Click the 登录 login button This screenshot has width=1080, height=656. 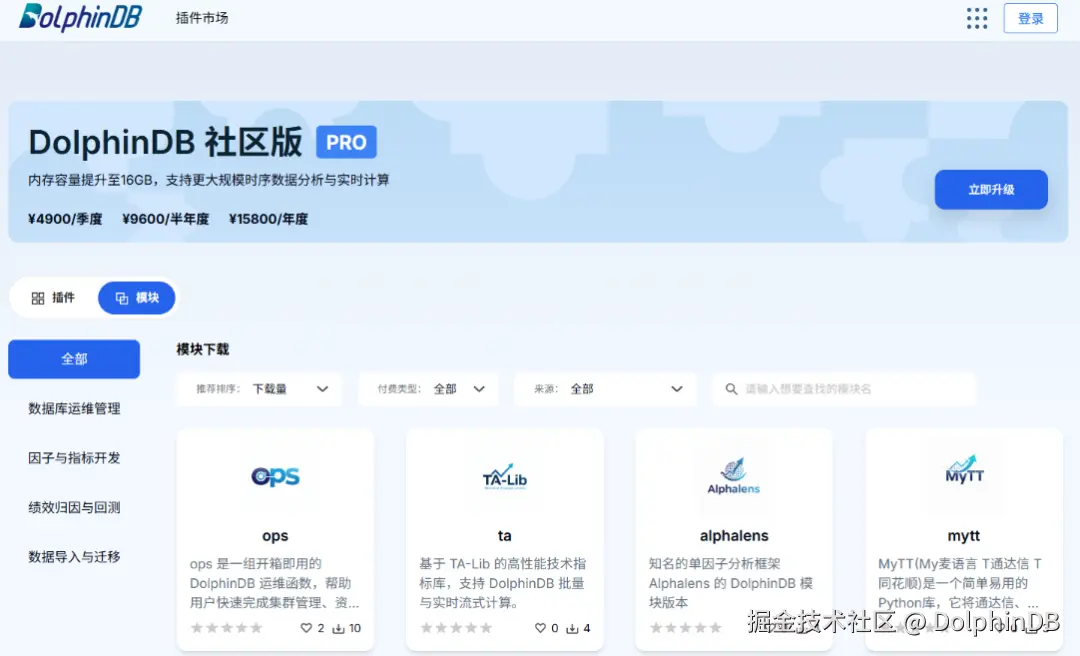(1030, 18)
